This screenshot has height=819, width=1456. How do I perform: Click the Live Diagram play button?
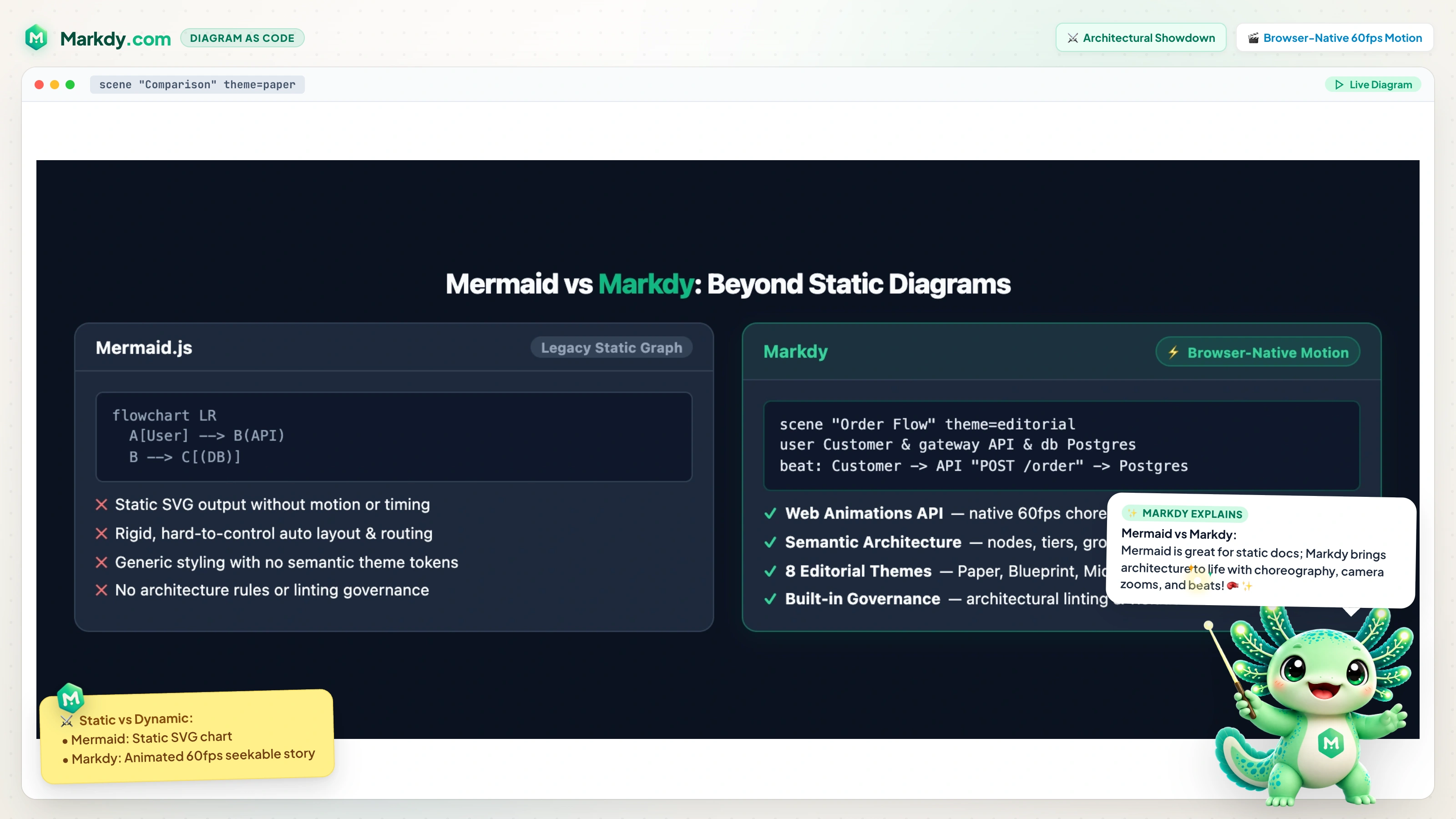click(1373, 85)
